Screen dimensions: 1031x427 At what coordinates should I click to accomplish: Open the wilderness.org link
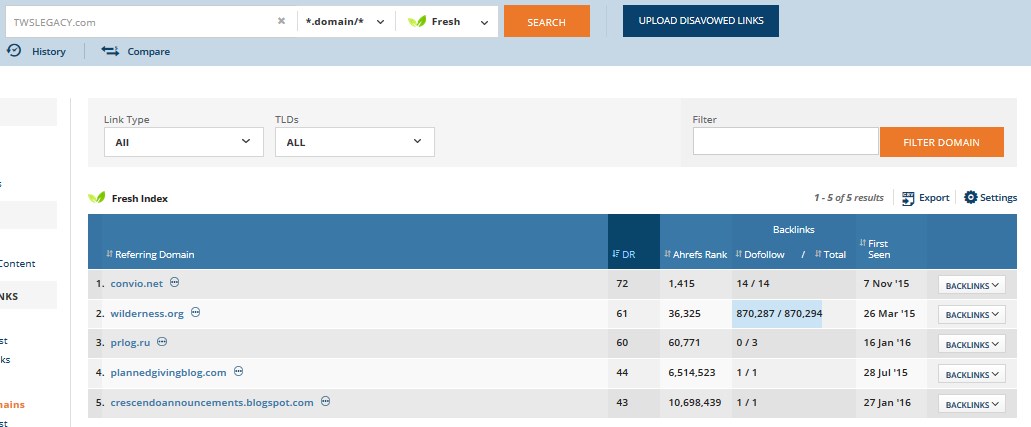147,314
